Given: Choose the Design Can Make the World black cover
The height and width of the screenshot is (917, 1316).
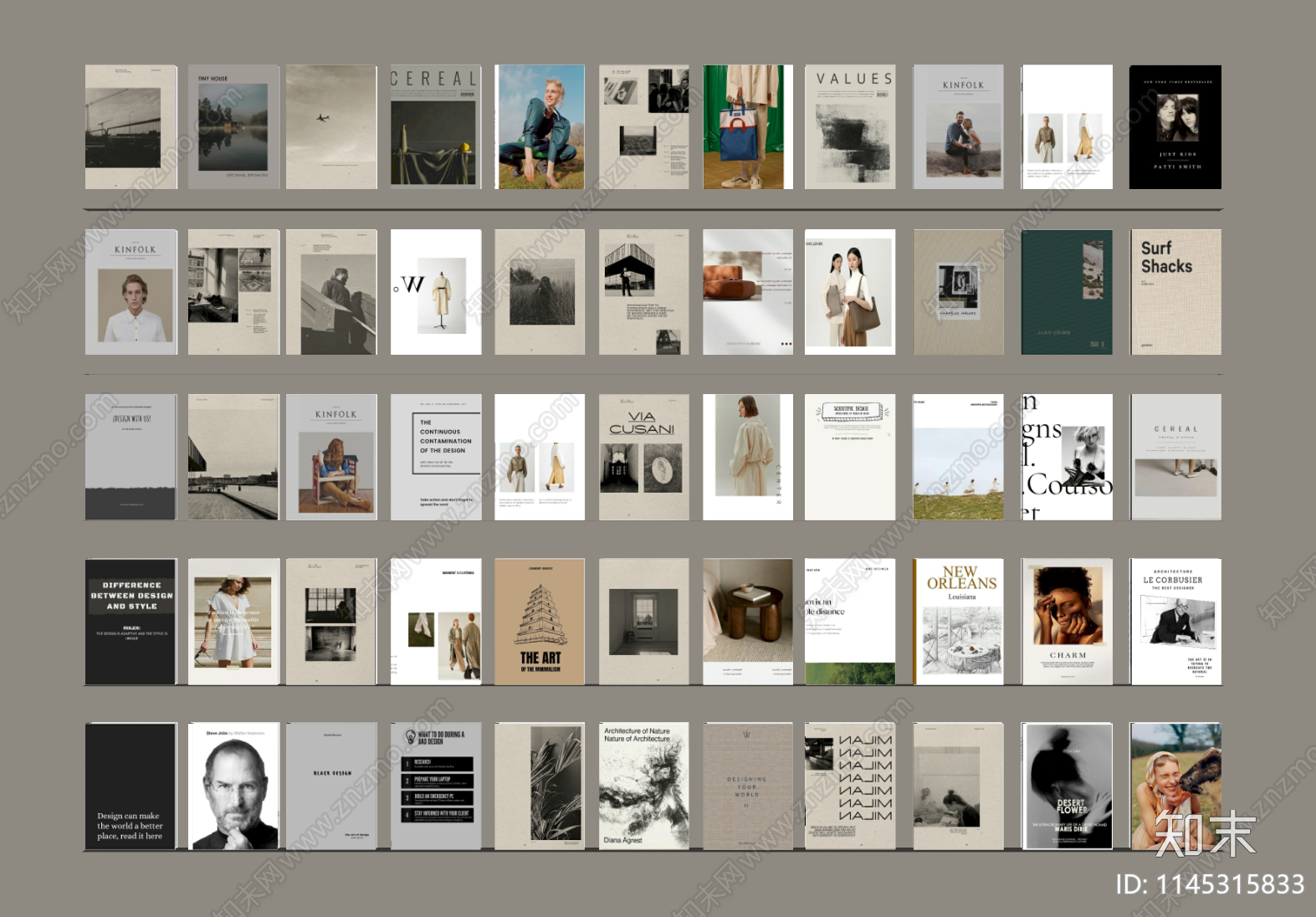Looking at the screenshot, I should [x=131, y=786].
